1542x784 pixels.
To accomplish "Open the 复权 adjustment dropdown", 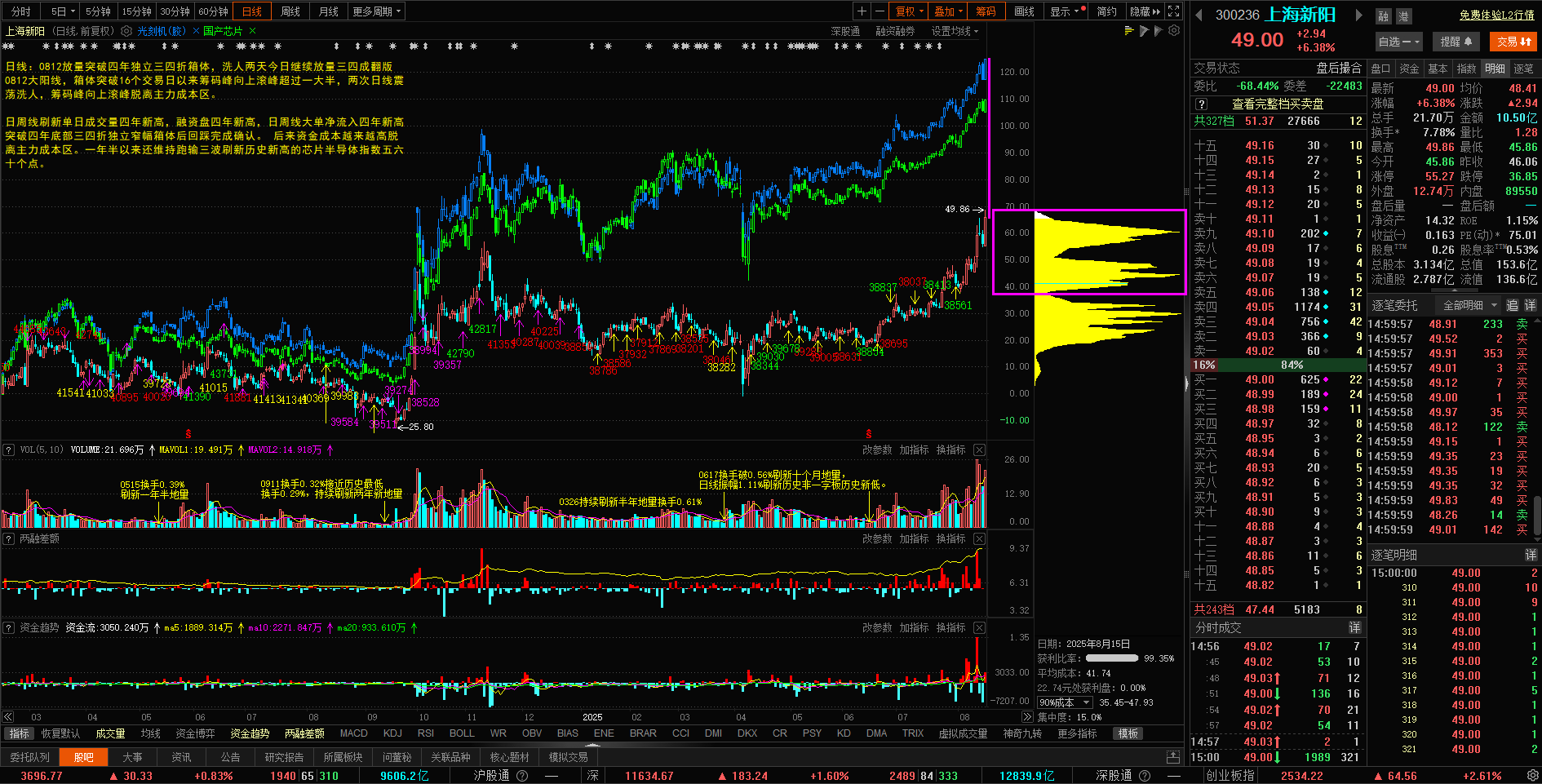I will (910, 11).
